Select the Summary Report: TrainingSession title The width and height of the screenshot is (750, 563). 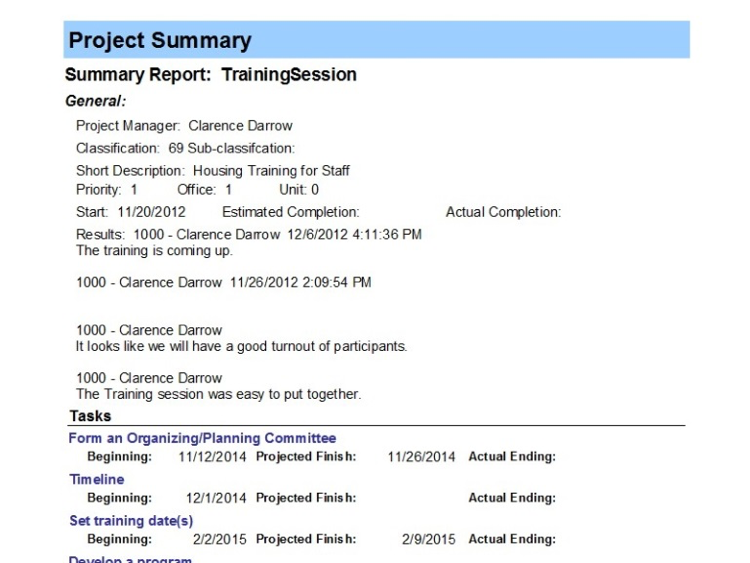coord(211,75)
